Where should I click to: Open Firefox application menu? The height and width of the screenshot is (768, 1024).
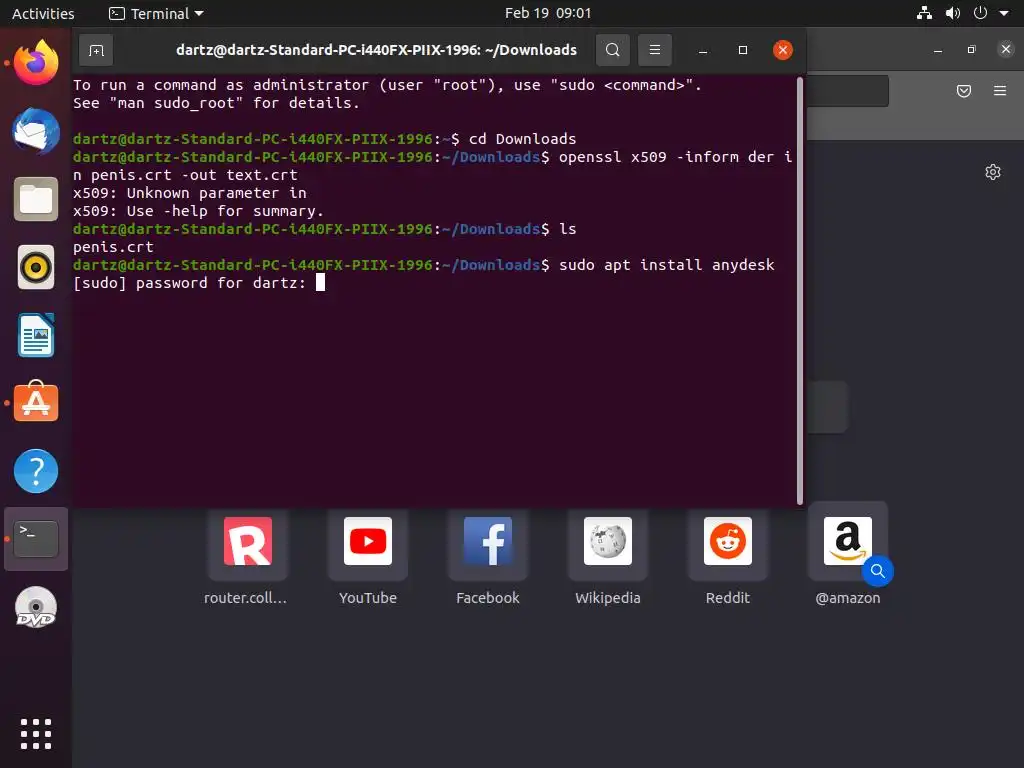pyautogui.click(x=1000, y=91)
